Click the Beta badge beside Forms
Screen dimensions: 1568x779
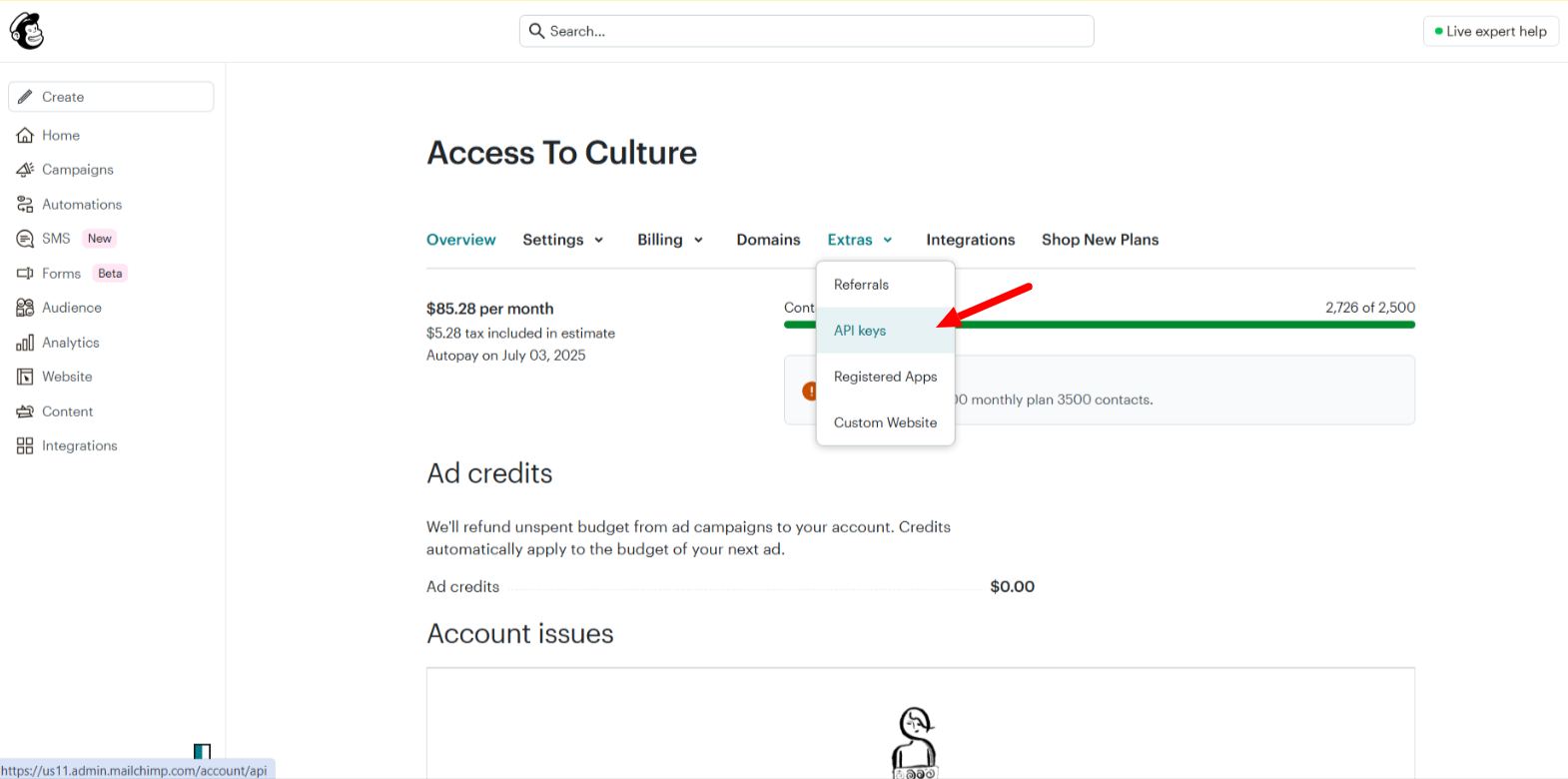pyautogui.click(x=110, y=273)
